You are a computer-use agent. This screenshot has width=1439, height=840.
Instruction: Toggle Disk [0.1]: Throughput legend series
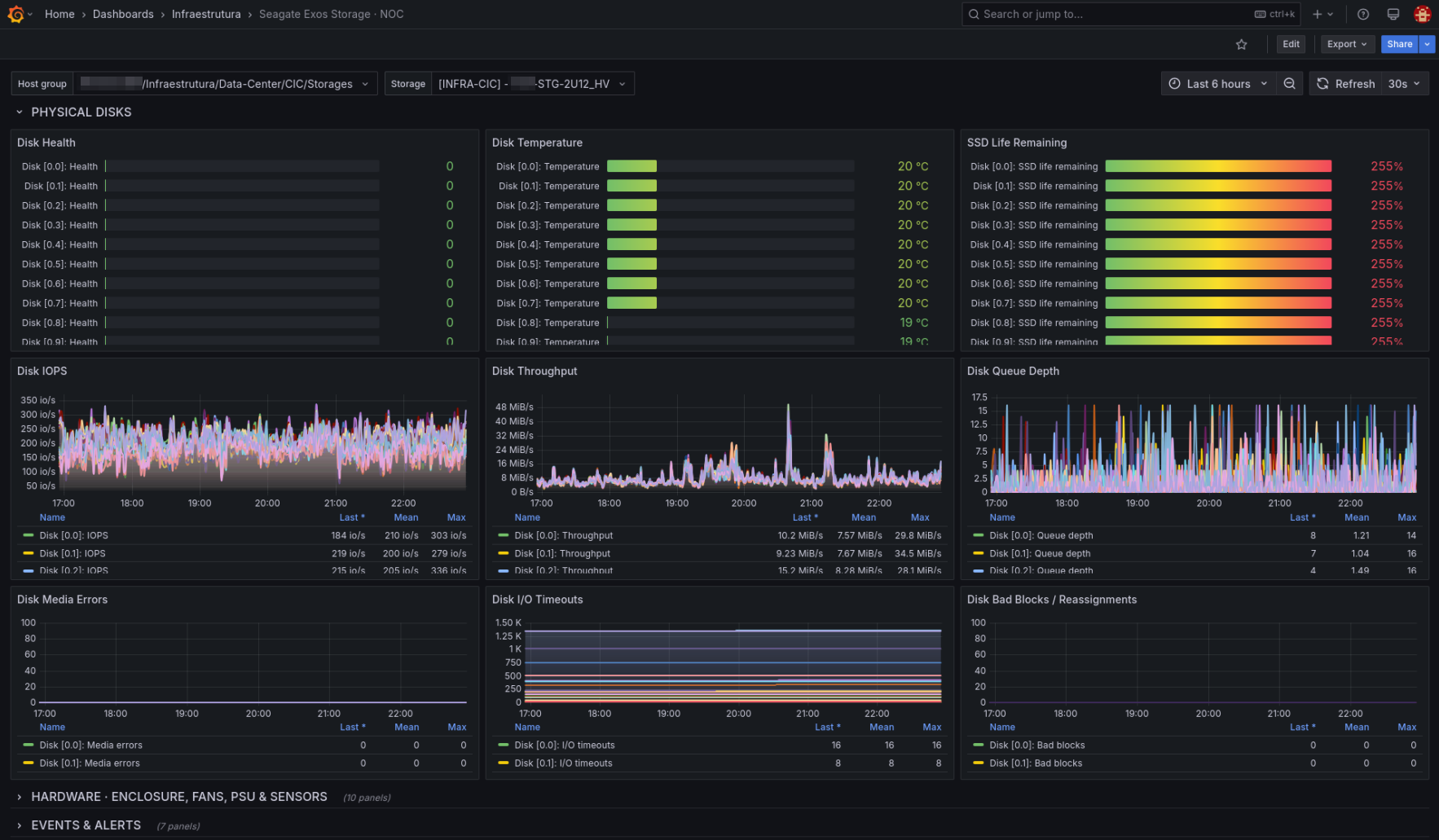[562, 553]
